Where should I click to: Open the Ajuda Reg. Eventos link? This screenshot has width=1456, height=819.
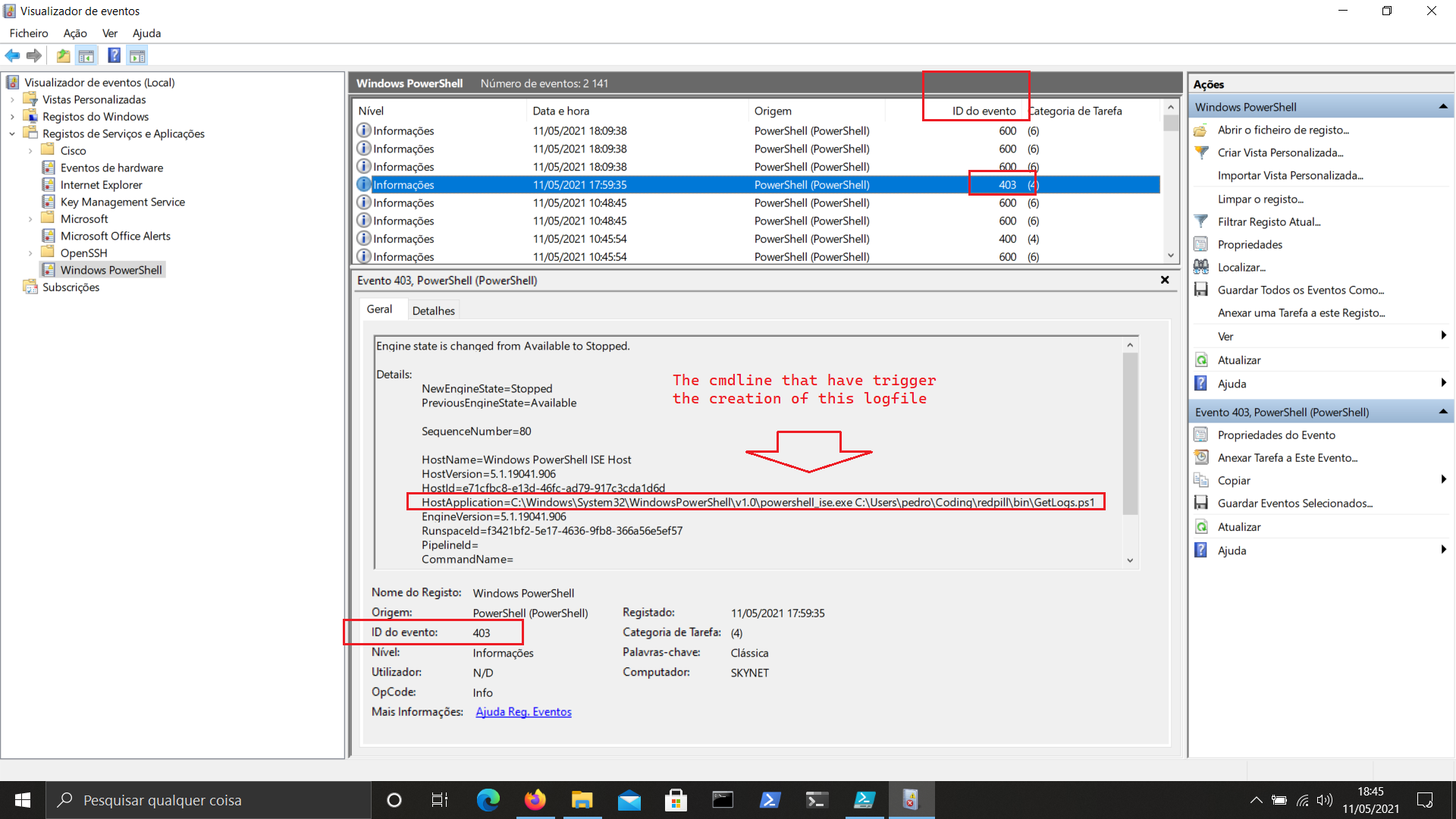pyautogui.click(x=523, y=711)
